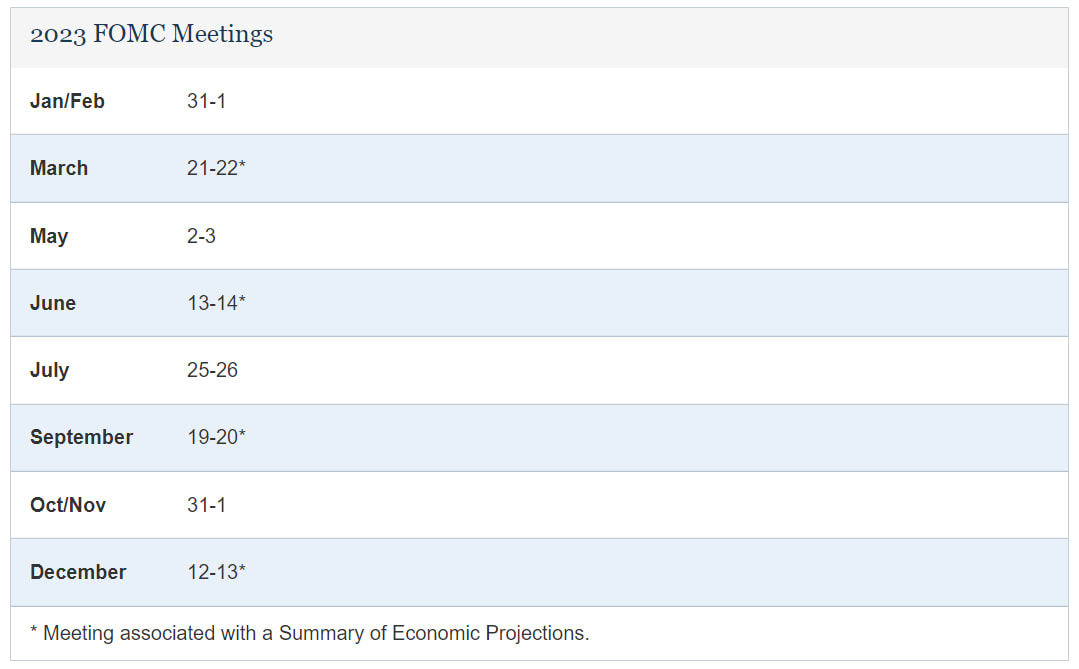Image resolution: width=1079 pixels, height=669 pixels.
Task: Select the June row label
Action: (x=53, y=303)
